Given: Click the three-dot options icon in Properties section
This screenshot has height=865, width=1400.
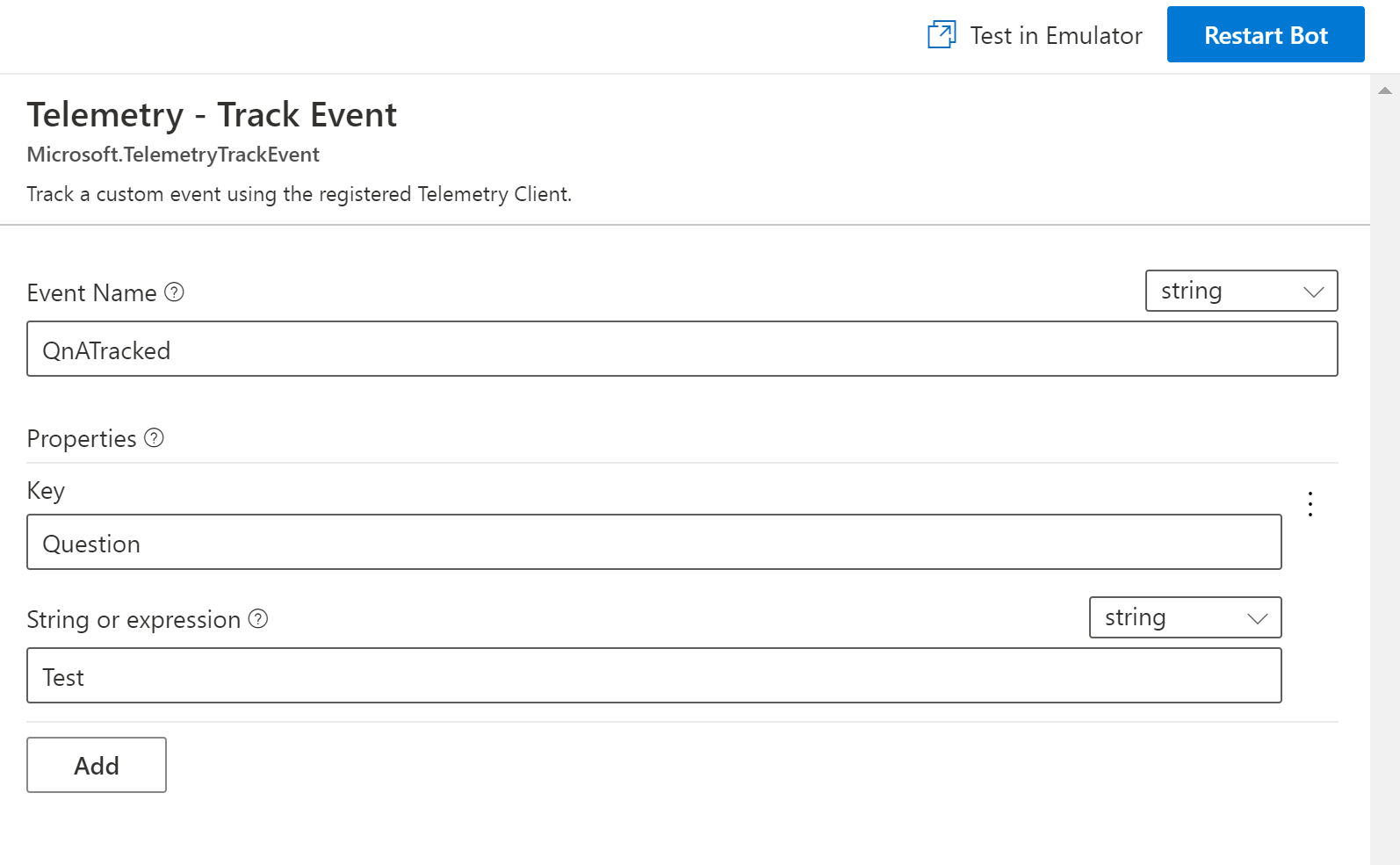Looking at the screenshot, I should tap(1310, 504).
